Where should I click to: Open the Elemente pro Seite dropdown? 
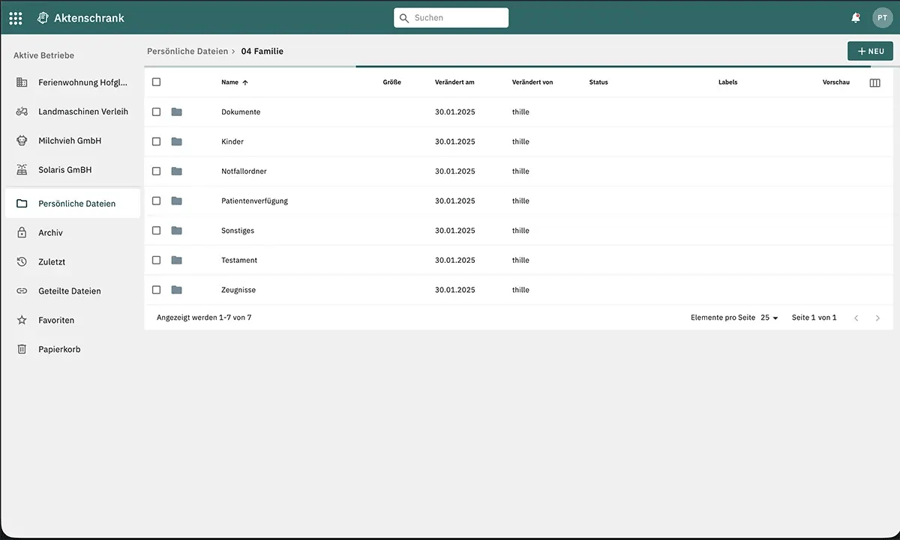[769, 317]
